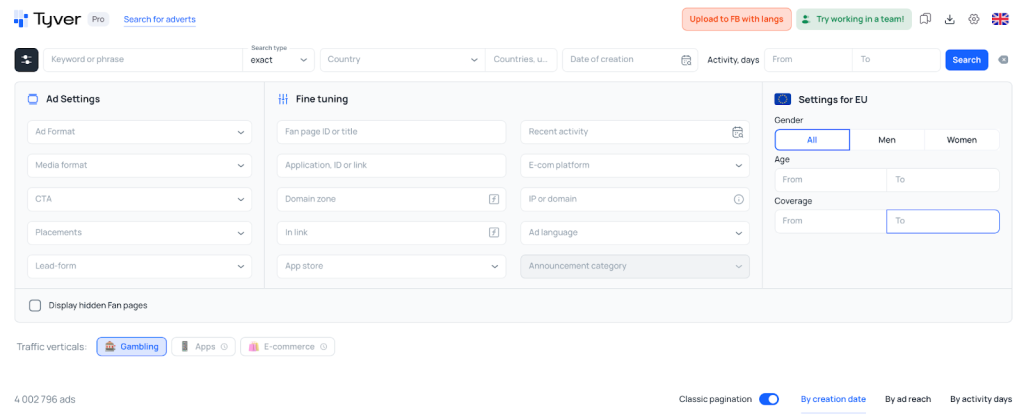Screen dimensions: 1024x416
Task: Open the E-com platform dropdown
Action: (x=635, y=165)
